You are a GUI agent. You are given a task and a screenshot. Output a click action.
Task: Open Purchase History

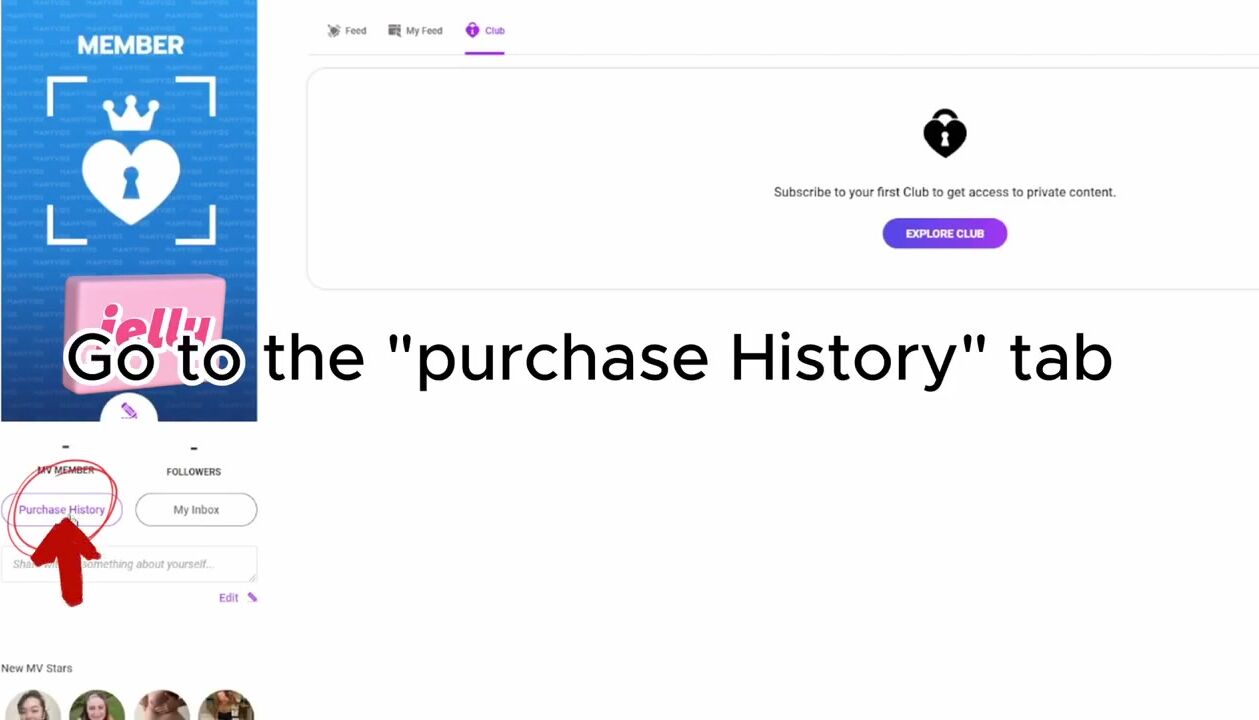pyautogui.click(x=62, y=510)
